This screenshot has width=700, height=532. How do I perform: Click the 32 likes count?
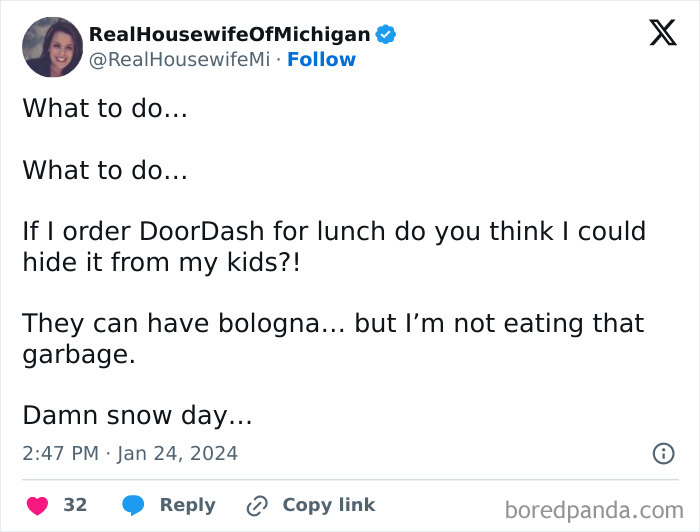tap(75, 505)
